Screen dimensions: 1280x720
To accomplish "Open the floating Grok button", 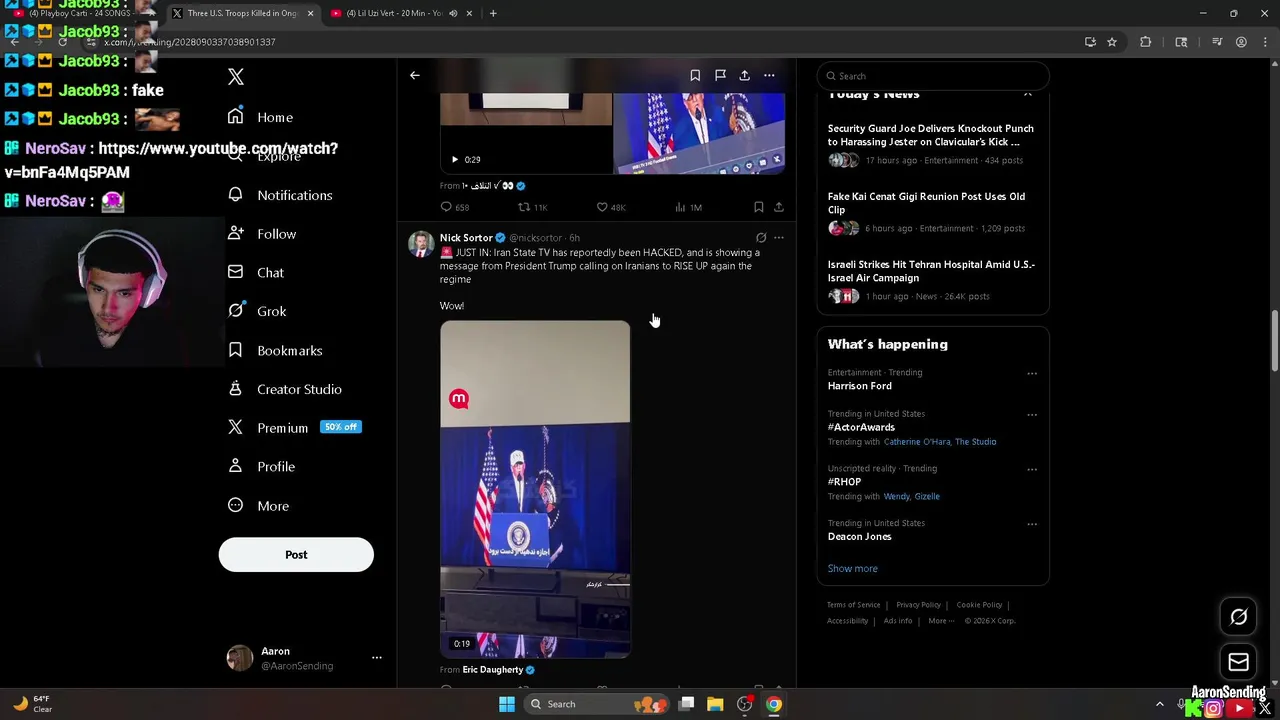I will (x=1238, y=617).
